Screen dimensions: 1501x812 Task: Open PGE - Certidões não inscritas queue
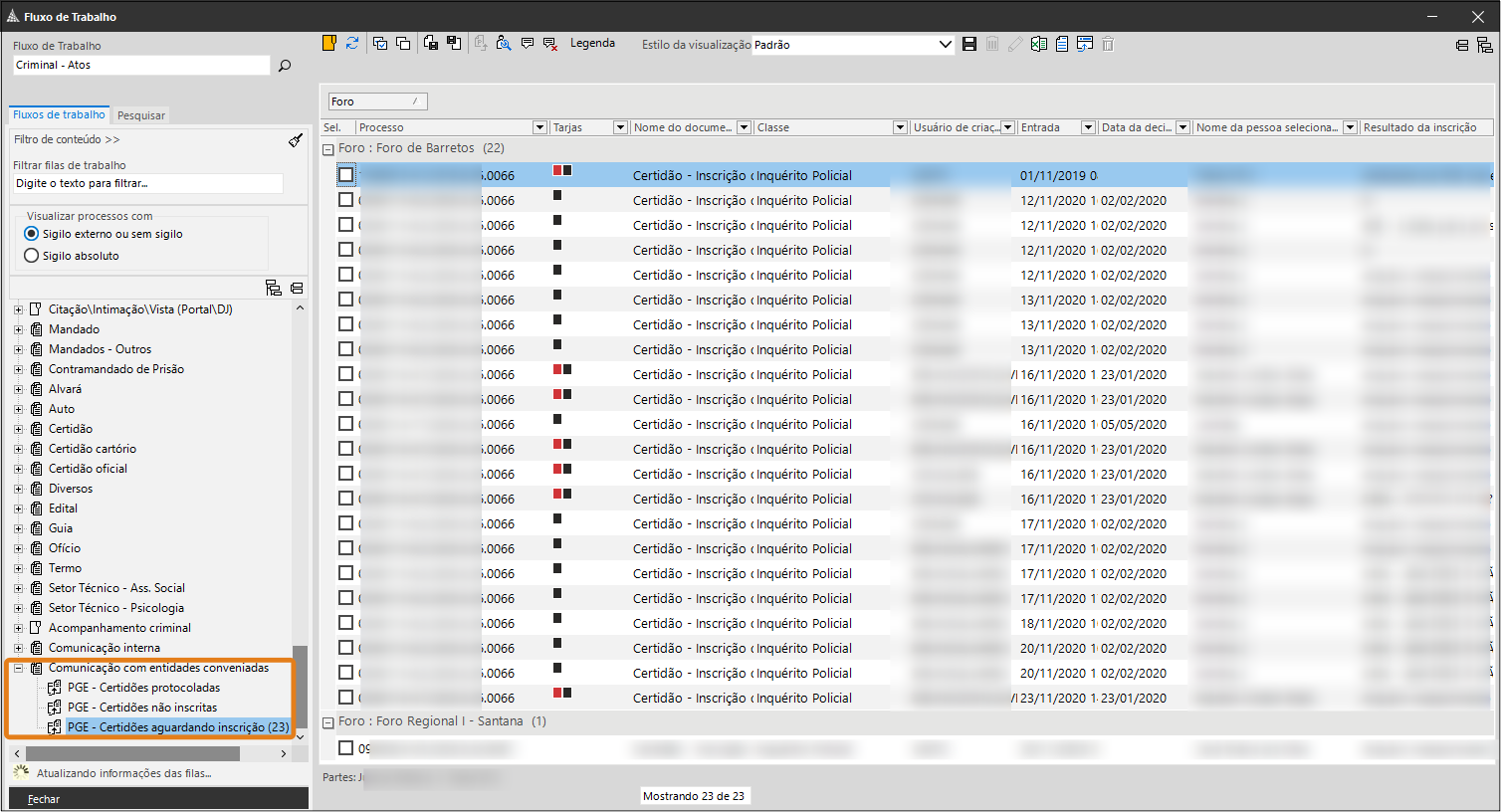142,708
